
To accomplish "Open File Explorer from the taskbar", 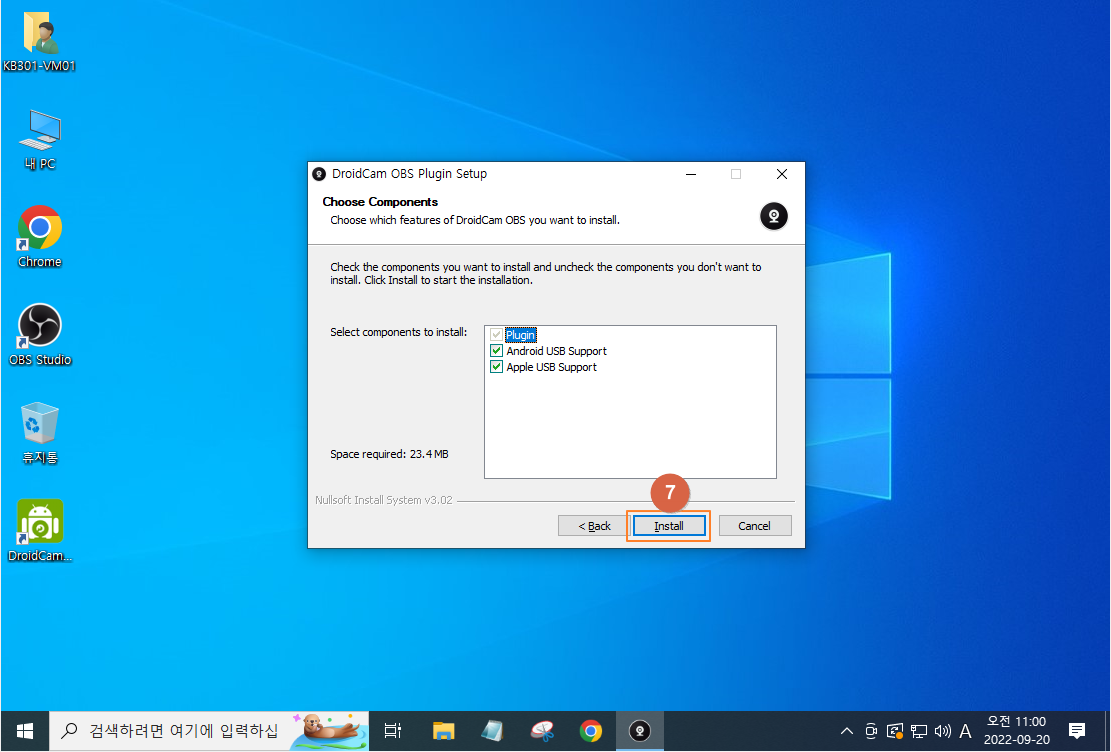I will click(x=444, y=731).
